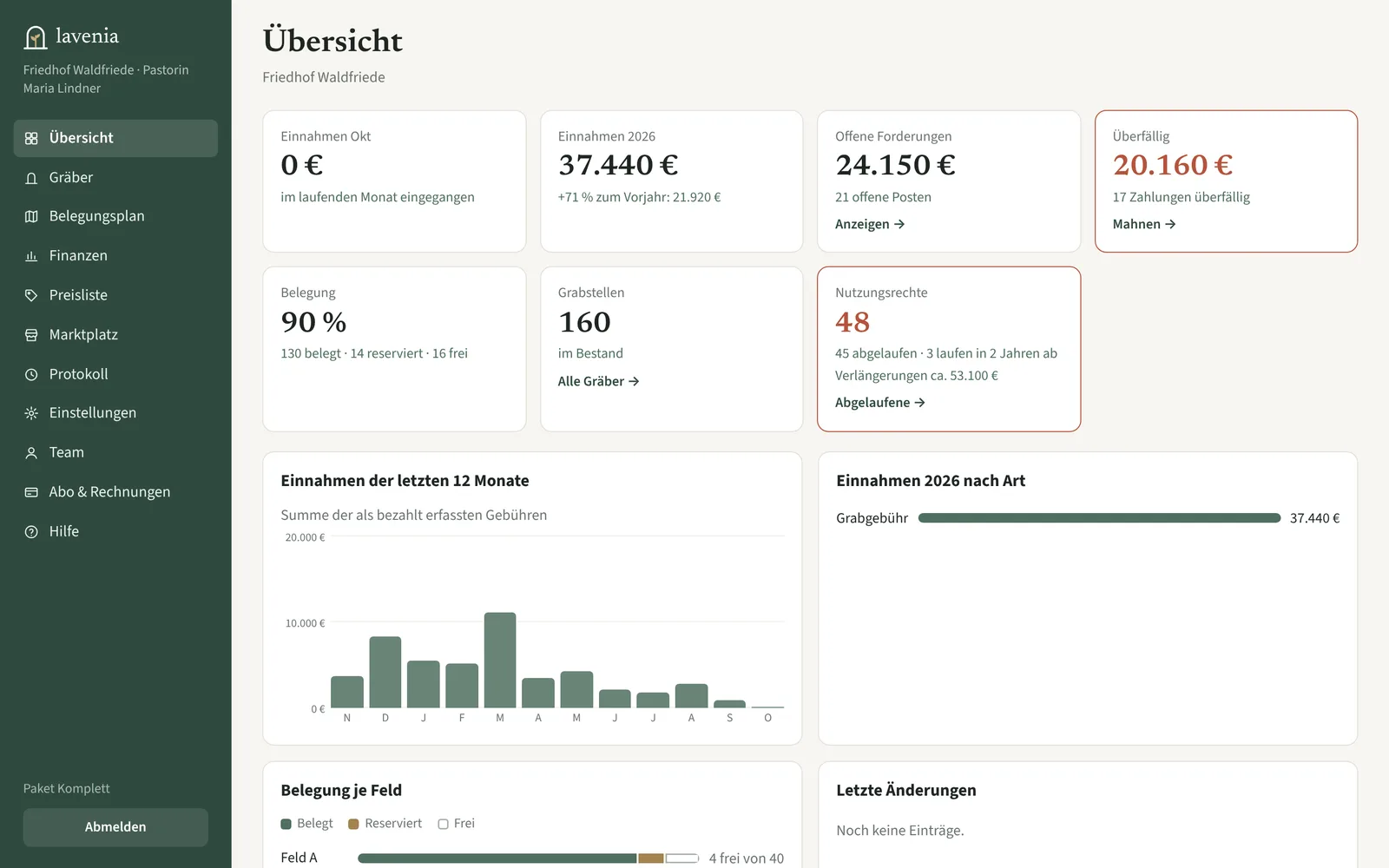Click the Übersicht grid icon in sidebar
The width and height of the screenshot is (1389, 868).
[x=31, y=138]
